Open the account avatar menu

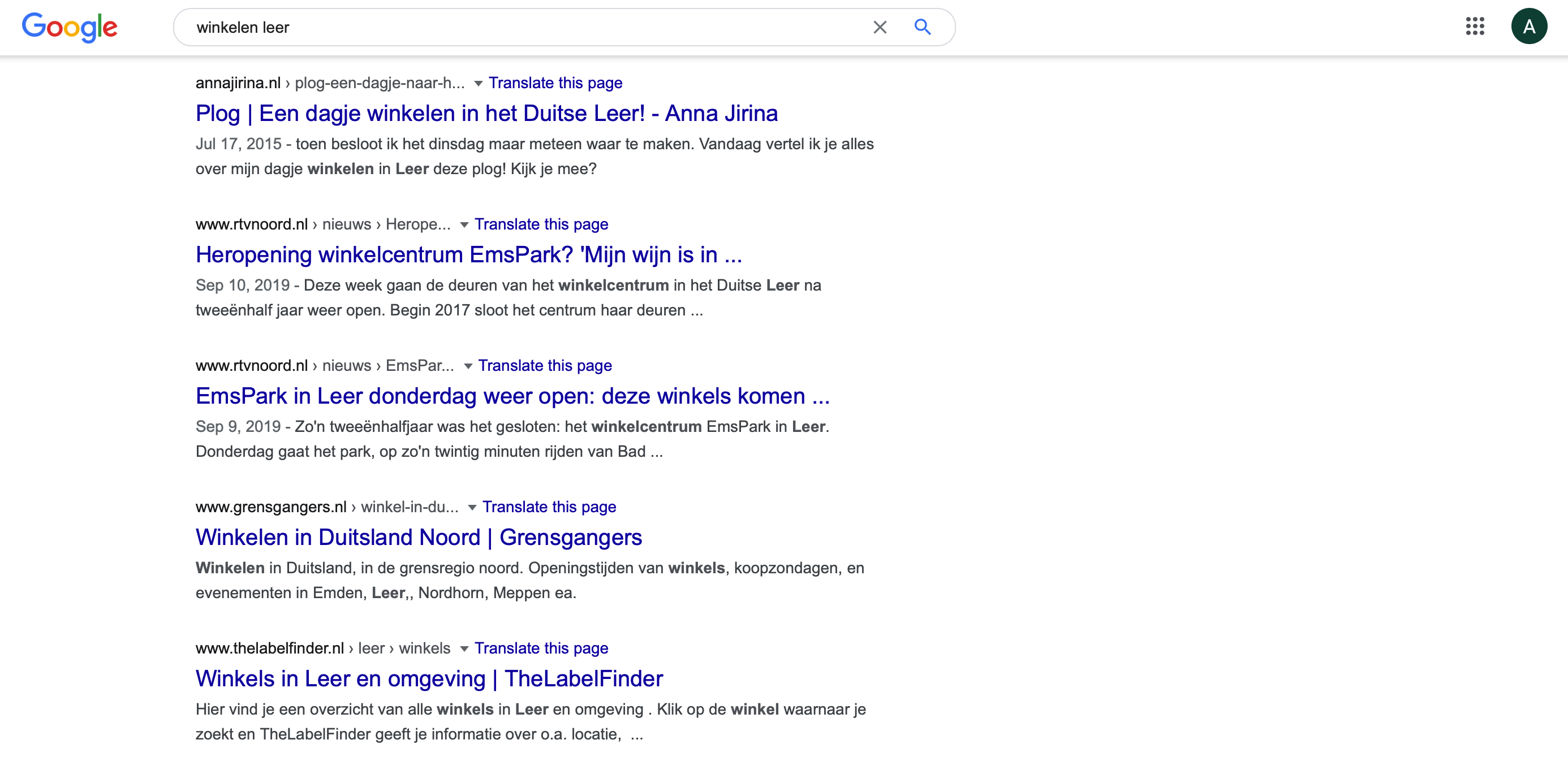[1530, 25]
